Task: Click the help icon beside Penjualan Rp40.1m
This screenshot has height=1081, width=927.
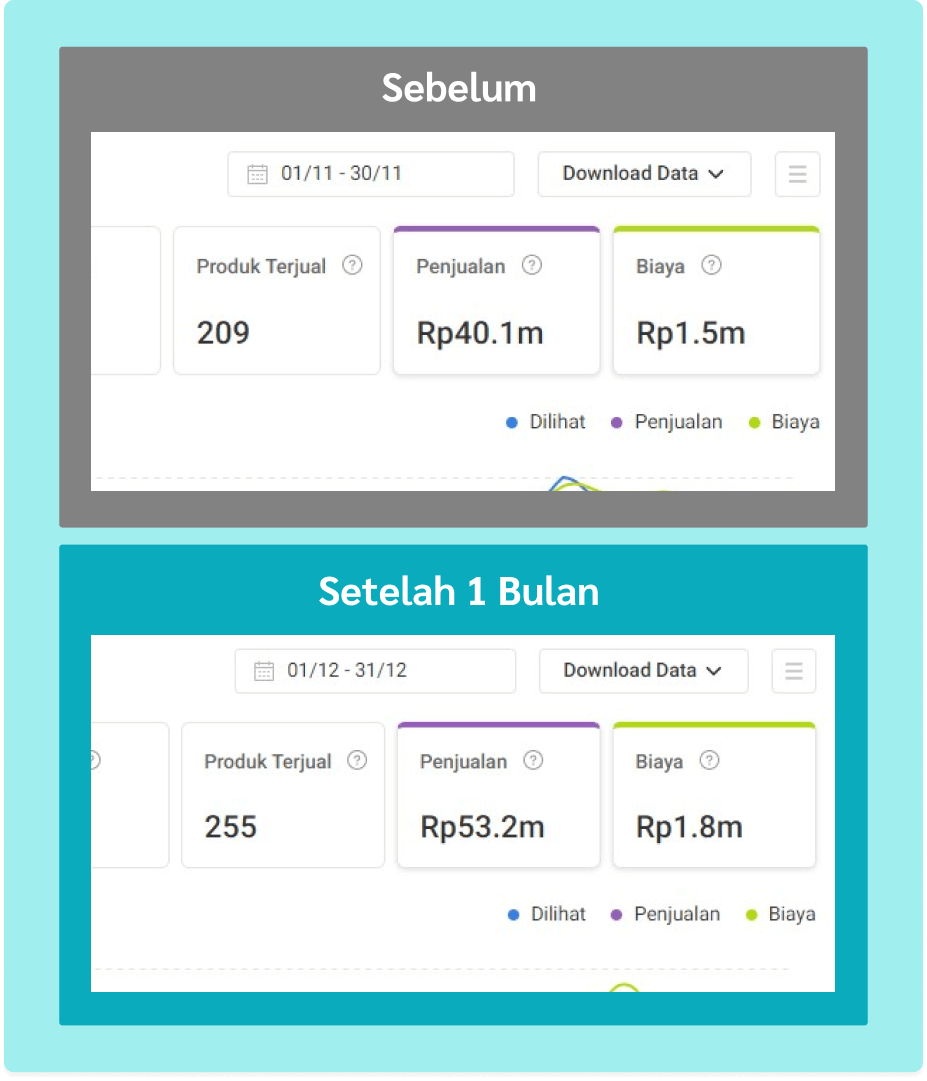Action: pos(532,266)
